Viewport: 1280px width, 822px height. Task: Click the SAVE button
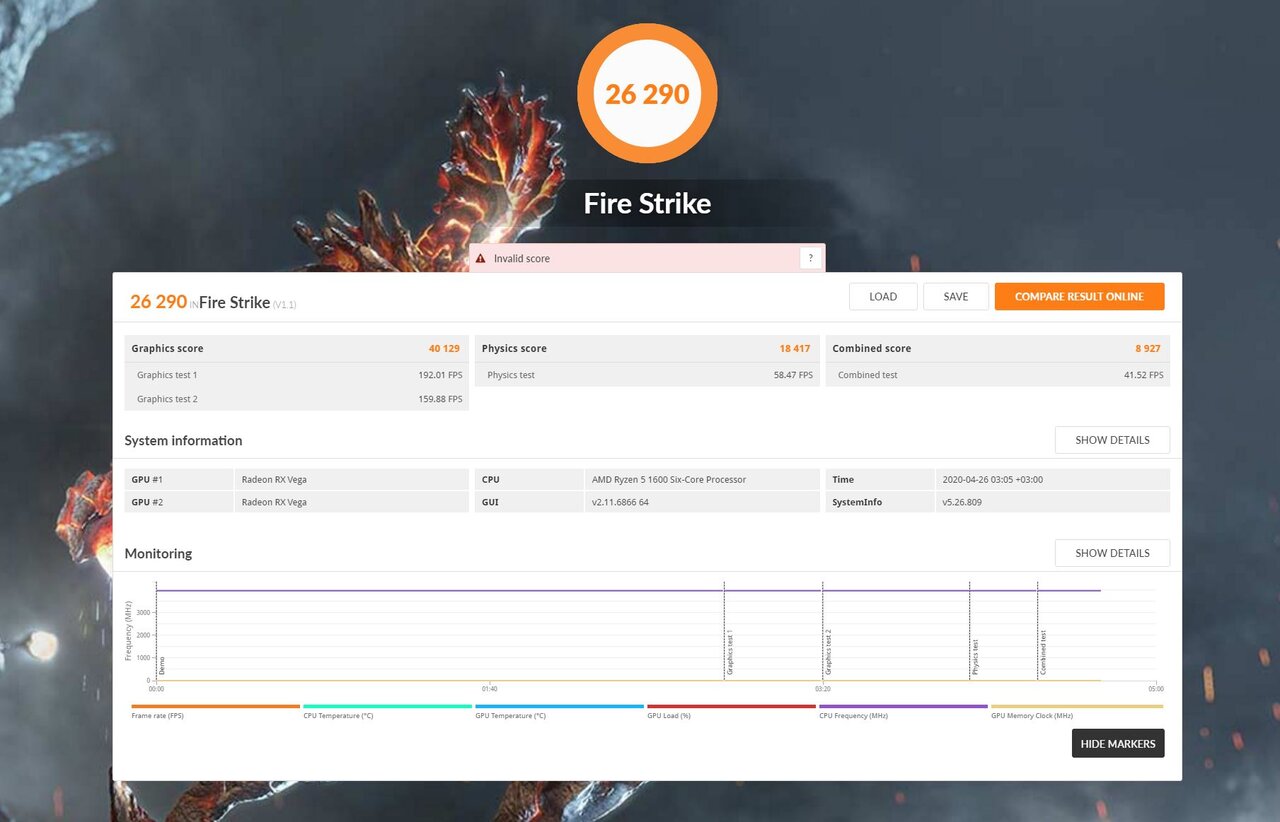[956, 296]
